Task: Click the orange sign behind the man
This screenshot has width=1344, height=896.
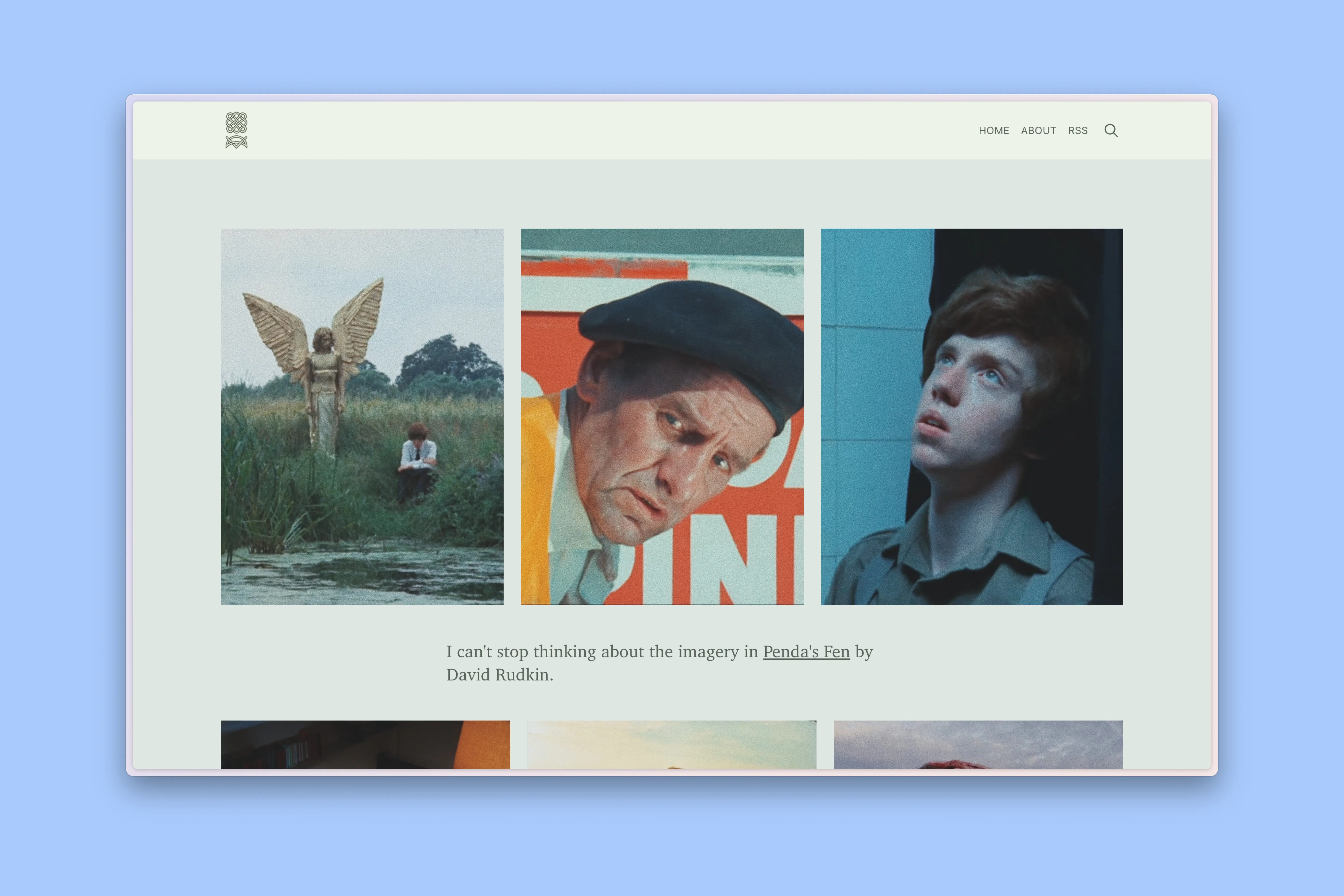Action: (766, 531)
